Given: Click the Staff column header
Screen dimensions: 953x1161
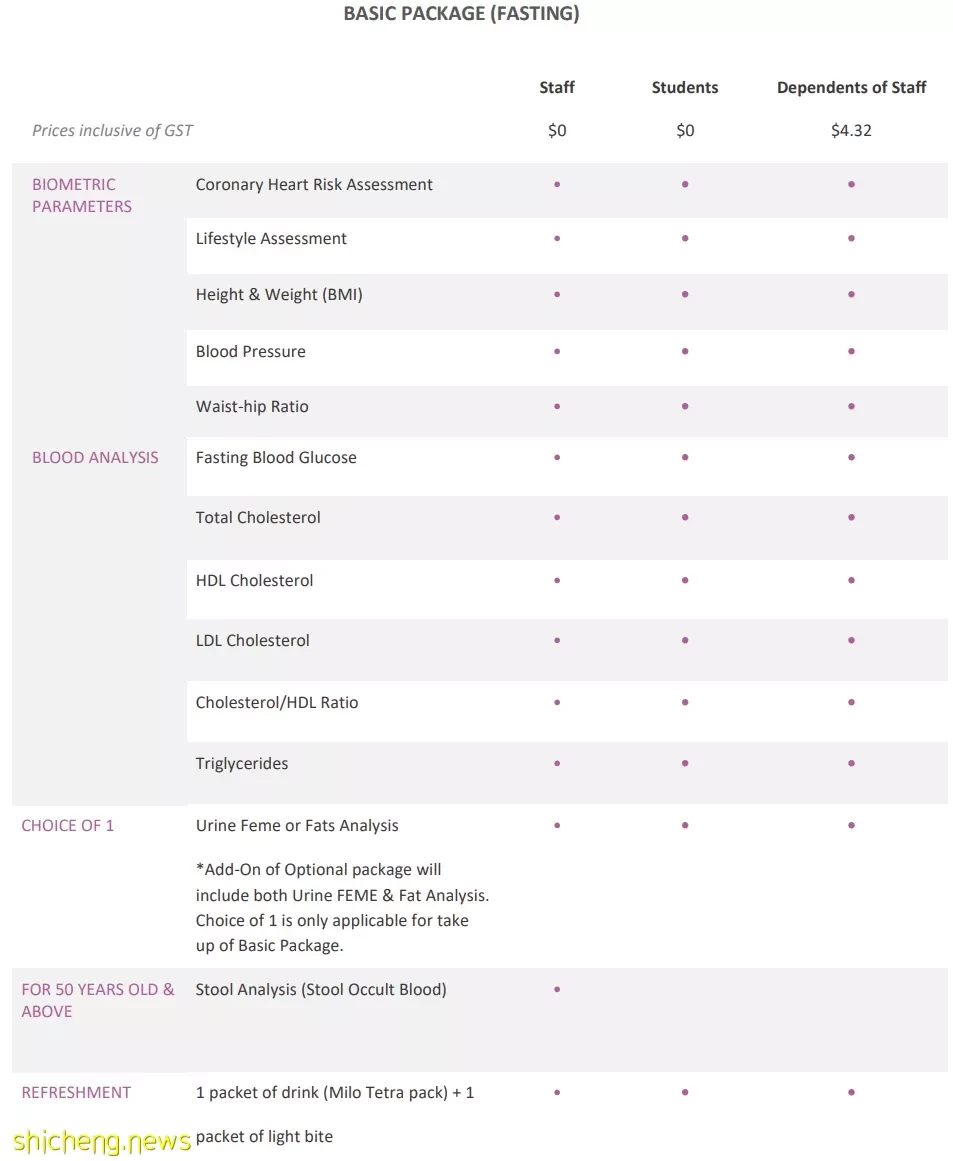Looking at the screenshot, I should coord(557,87).
